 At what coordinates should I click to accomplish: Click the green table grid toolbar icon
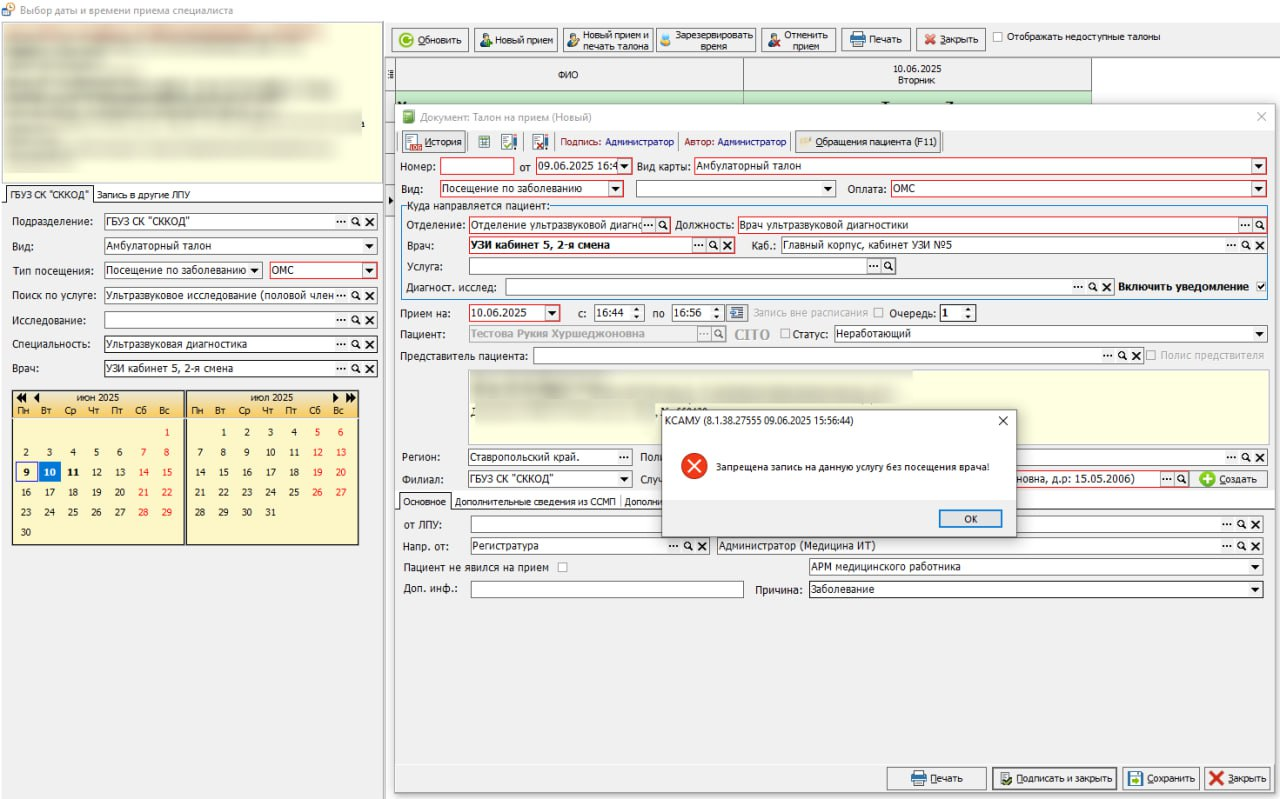[484, 142]
